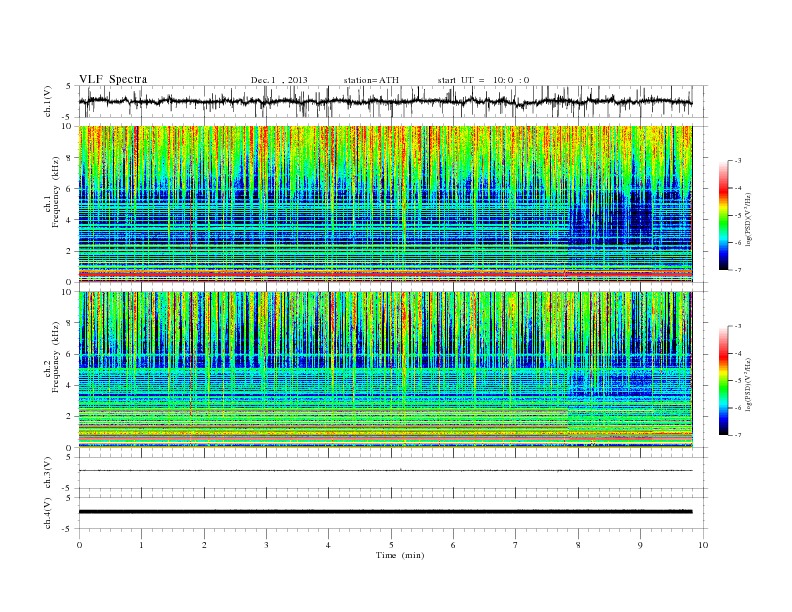Click the thick ch.4 waveform trace
The width and height of the screenshot is (792, 612).
[x=385, y=512]
